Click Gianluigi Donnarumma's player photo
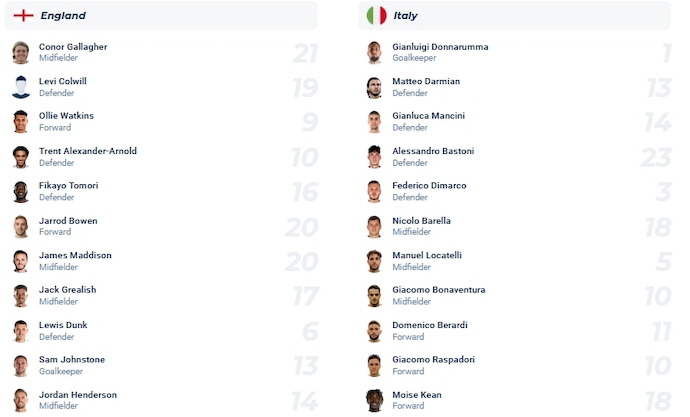Image resolution: width=690 pixels, height=417 pixels. (x=374, y=53)
